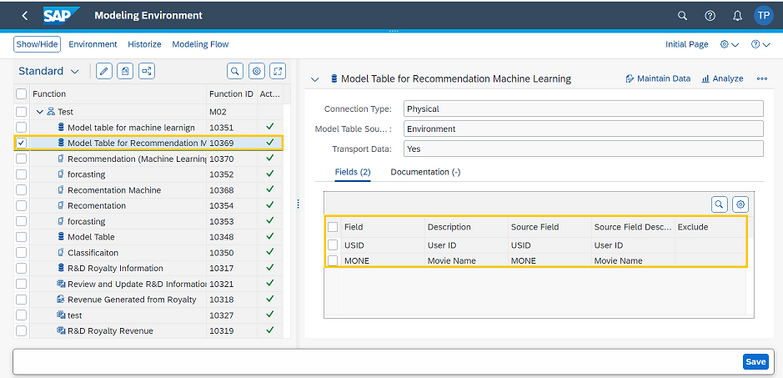Click the Maintain Data icon
783x378 pixels.
pos(630,79)
